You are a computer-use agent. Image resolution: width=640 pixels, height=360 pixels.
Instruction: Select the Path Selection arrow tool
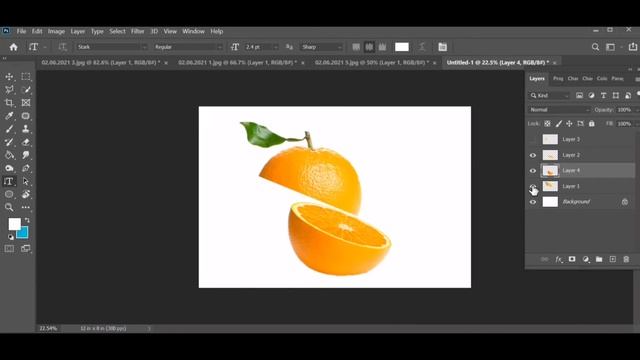point(26,181)
